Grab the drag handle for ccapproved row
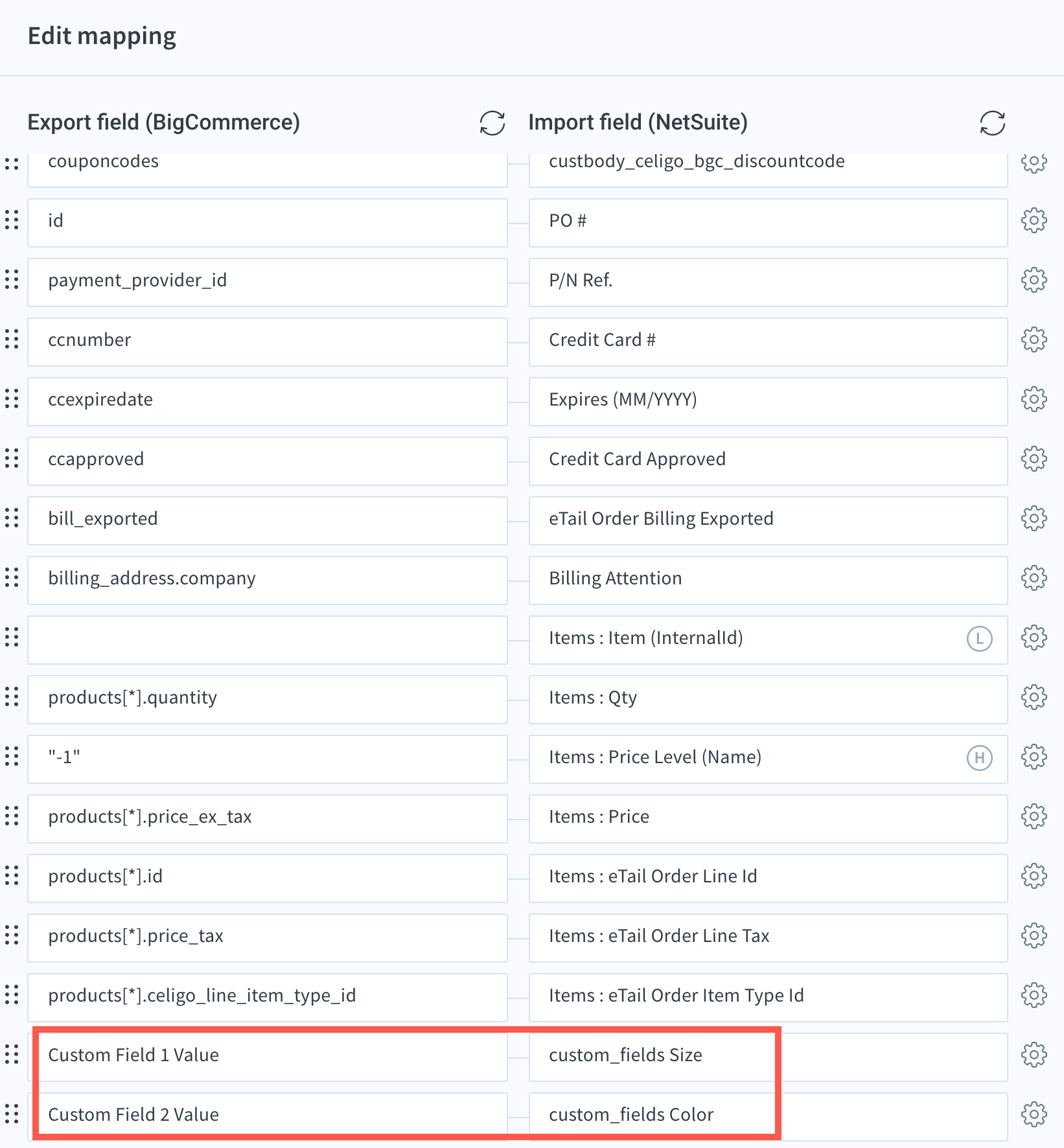Screen dimensions: 1064x1148 pyautogui.click(x=12, y=459)
